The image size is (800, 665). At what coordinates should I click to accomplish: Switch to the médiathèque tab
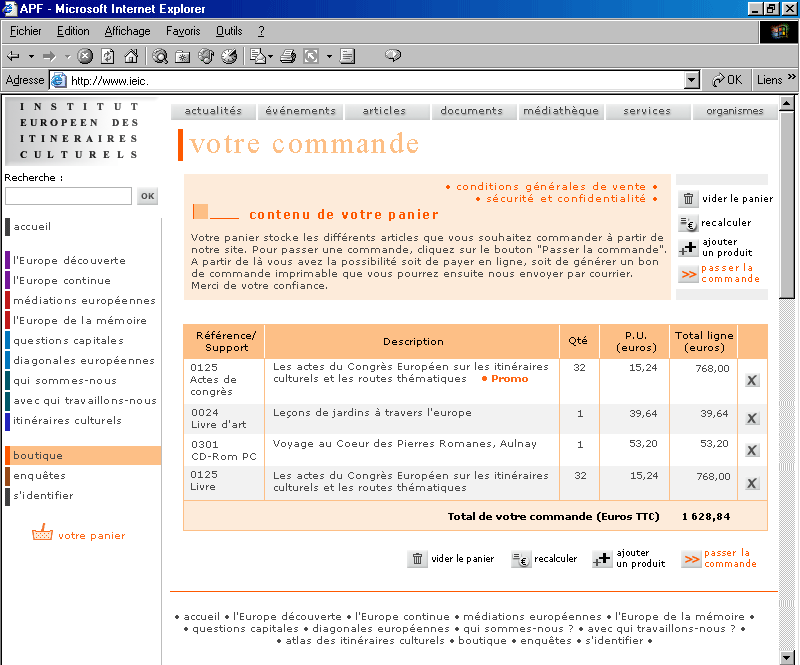(561, 111)
